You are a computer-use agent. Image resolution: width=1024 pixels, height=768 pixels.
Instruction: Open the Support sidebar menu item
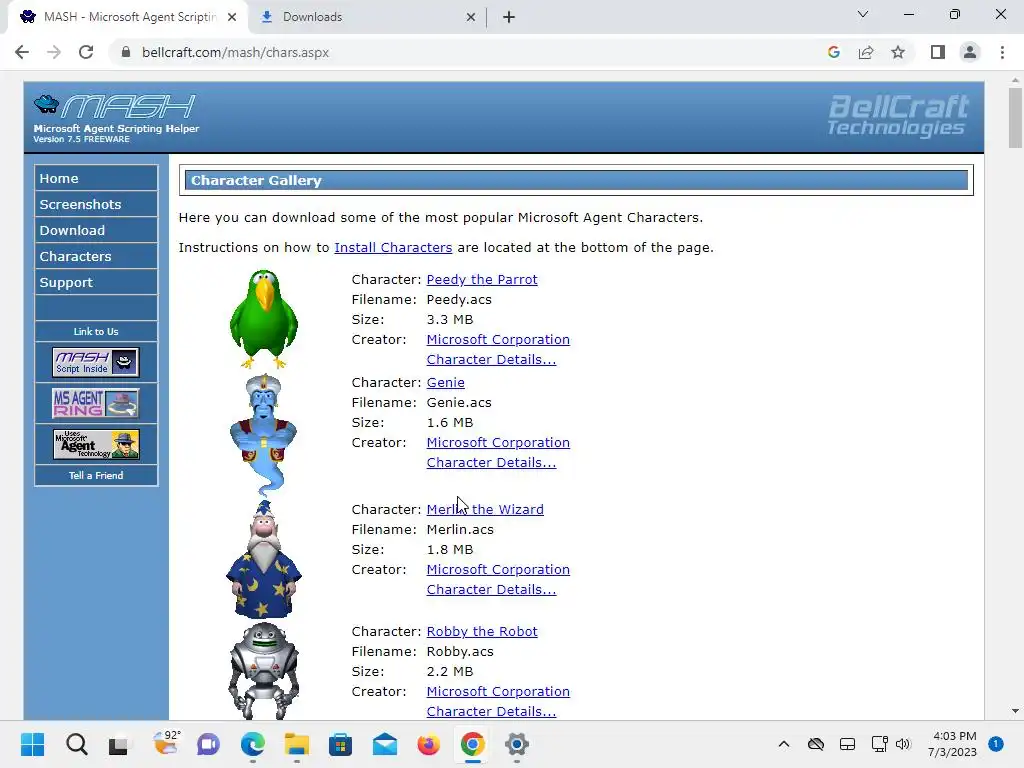[x=96, y=283]
